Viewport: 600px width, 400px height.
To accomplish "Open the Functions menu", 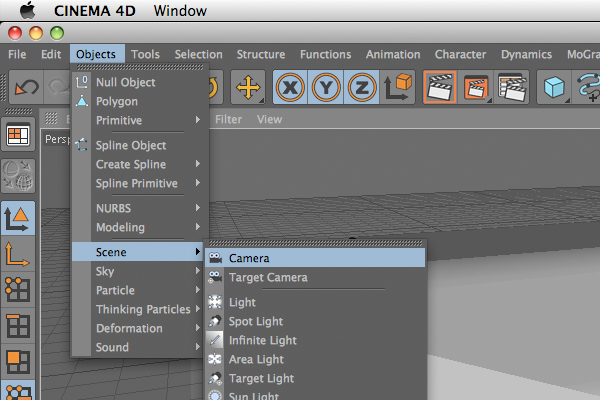I will (x=326, y=54).
